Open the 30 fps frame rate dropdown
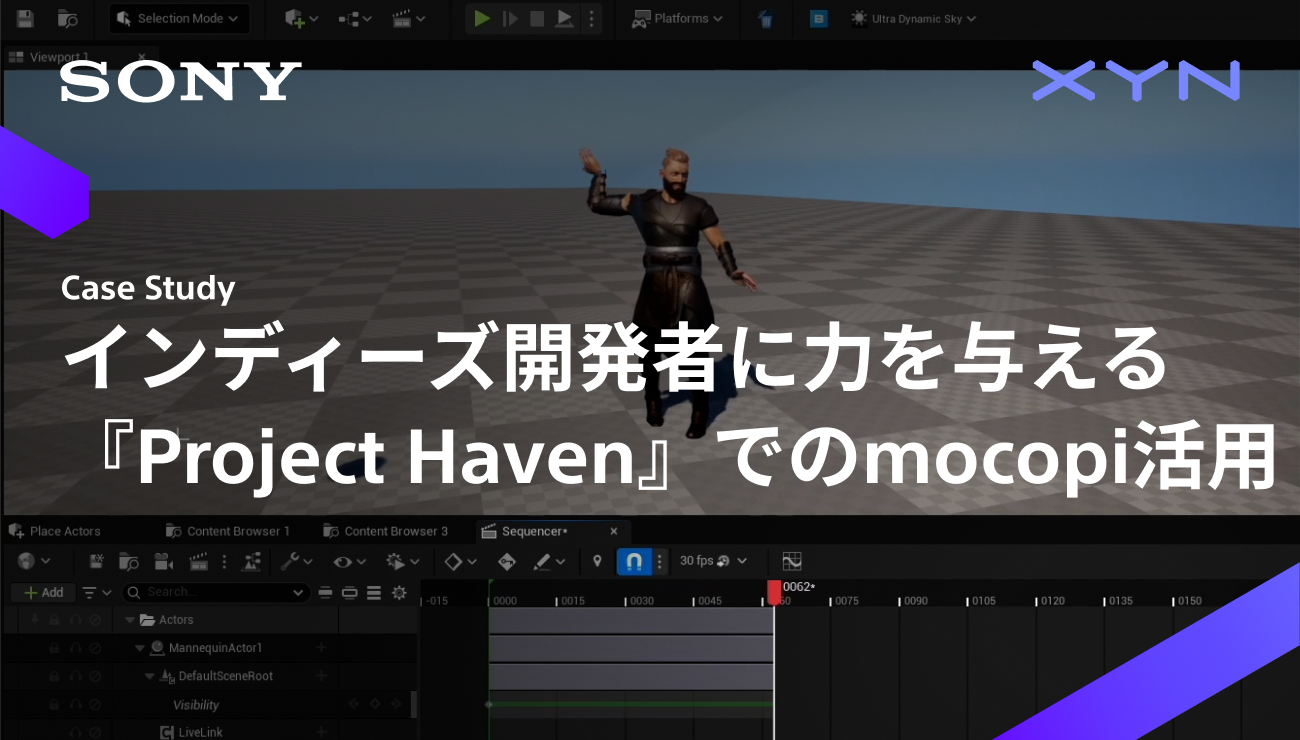 coord(712,562)
